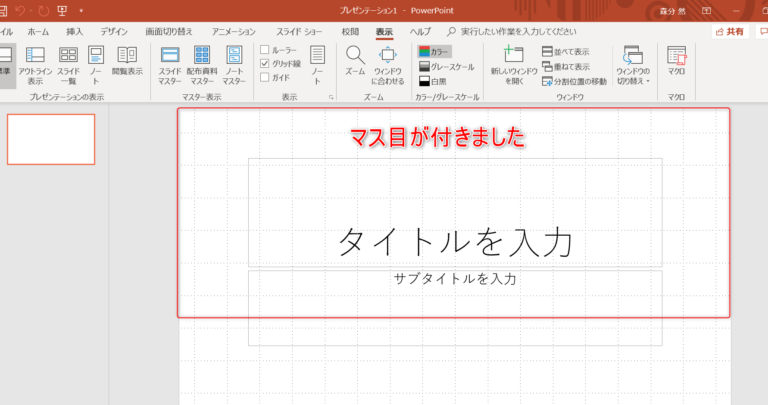Open 配布資料マスター handout master
This screenshot has height=405, width=768.
point(202,65)
